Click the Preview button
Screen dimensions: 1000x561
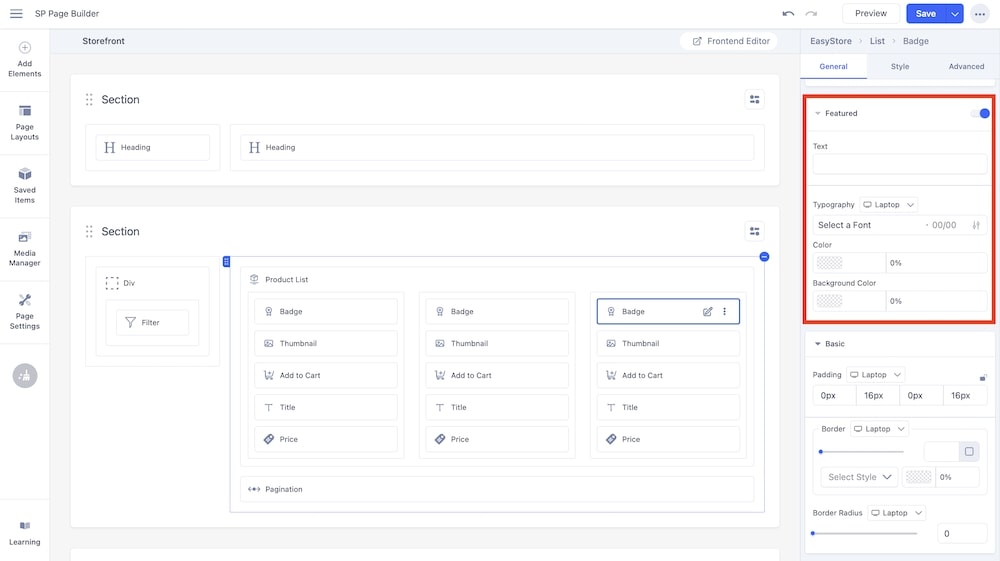tap(870, 14)
